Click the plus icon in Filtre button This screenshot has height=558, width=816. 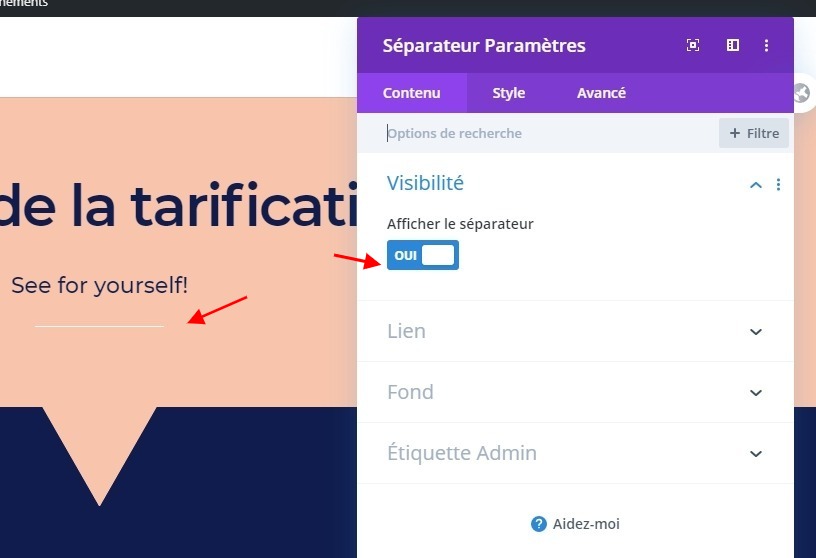pyautogui.click(x=734, y=133)
